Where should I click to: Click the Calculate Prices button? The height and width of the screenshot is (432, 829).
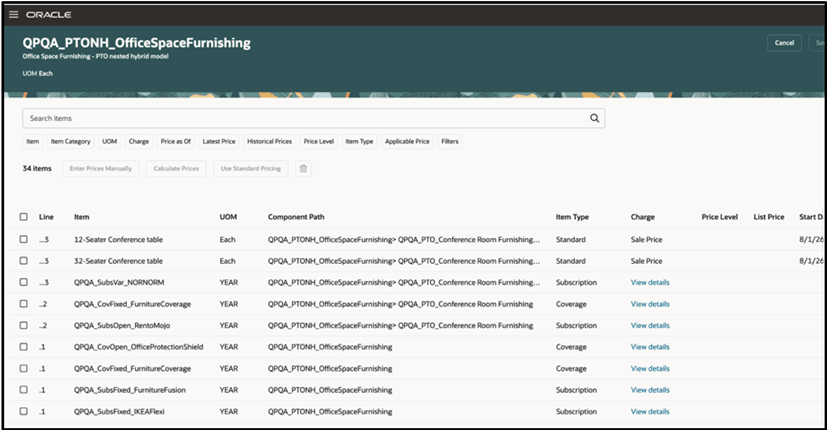[x=176, y=169]
